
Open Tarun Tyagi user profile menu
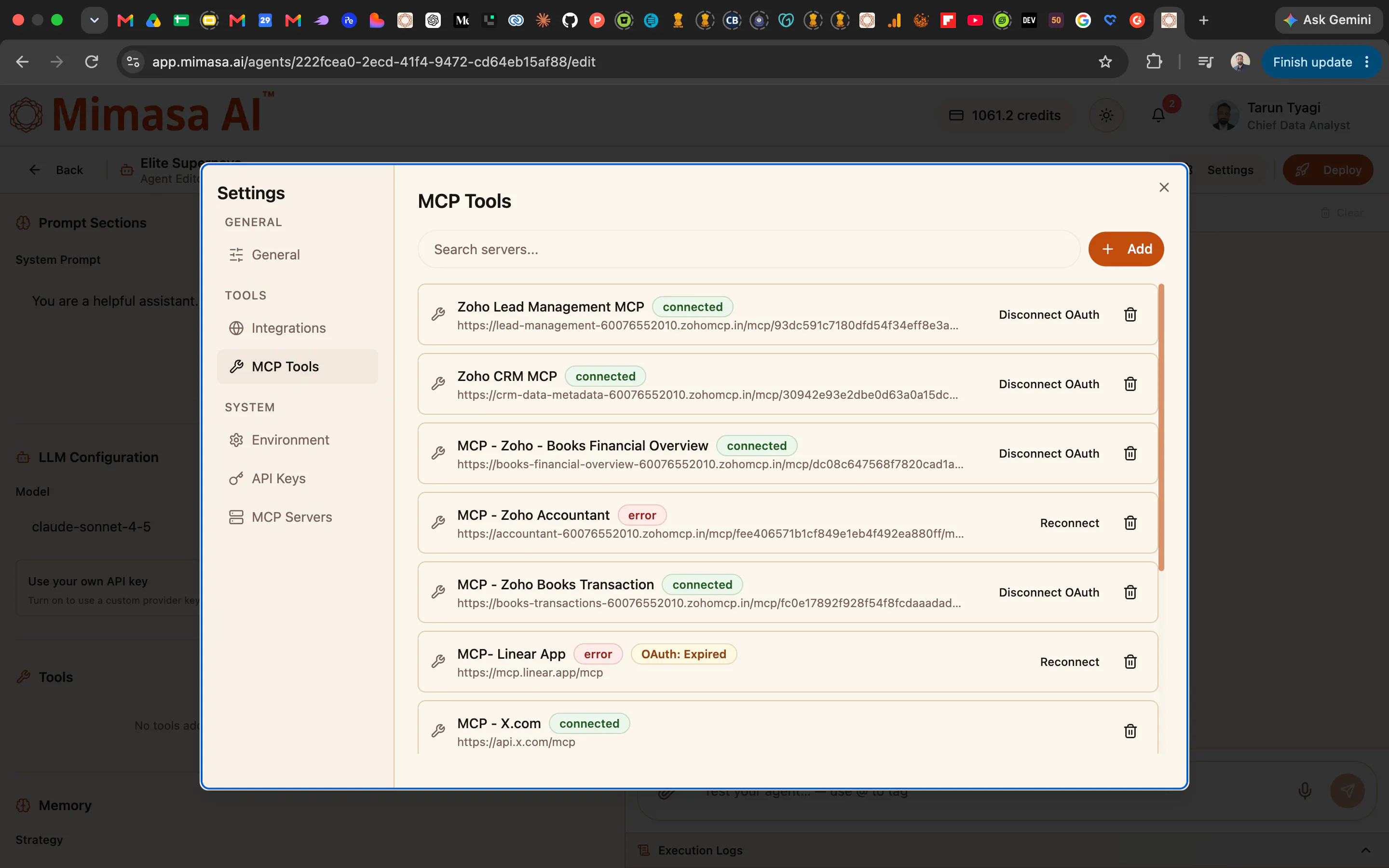click(x=1280, y=116)
